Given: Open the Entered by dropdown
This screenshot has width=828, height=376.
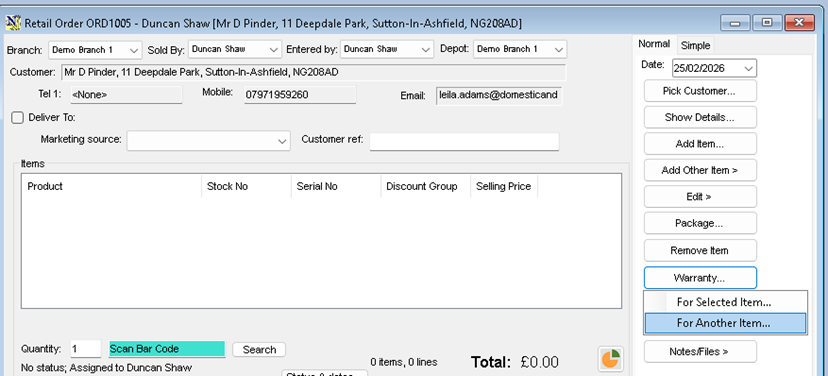Looking at the screenshot, I should (x=387, y=50).
